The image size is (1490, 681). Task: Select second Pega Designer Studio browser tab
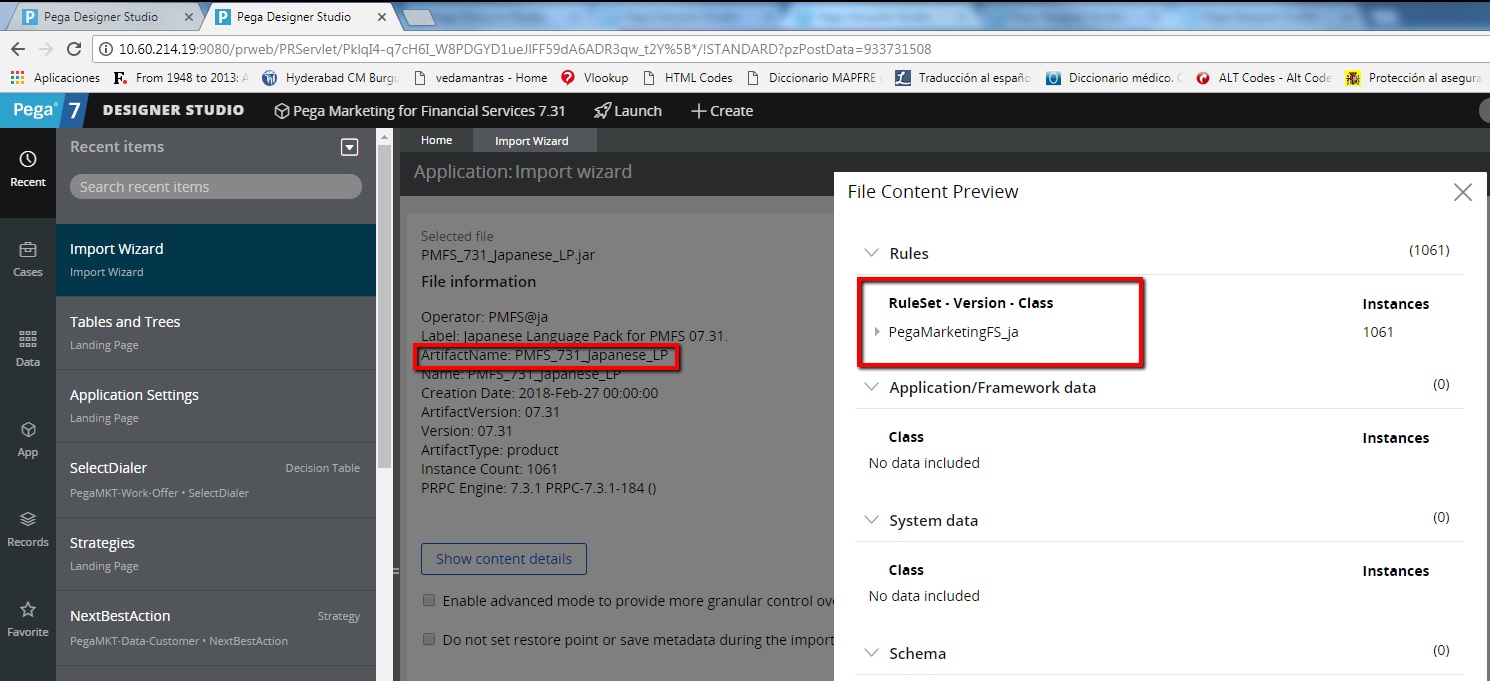pyautogui.click(x=293, y=17)
